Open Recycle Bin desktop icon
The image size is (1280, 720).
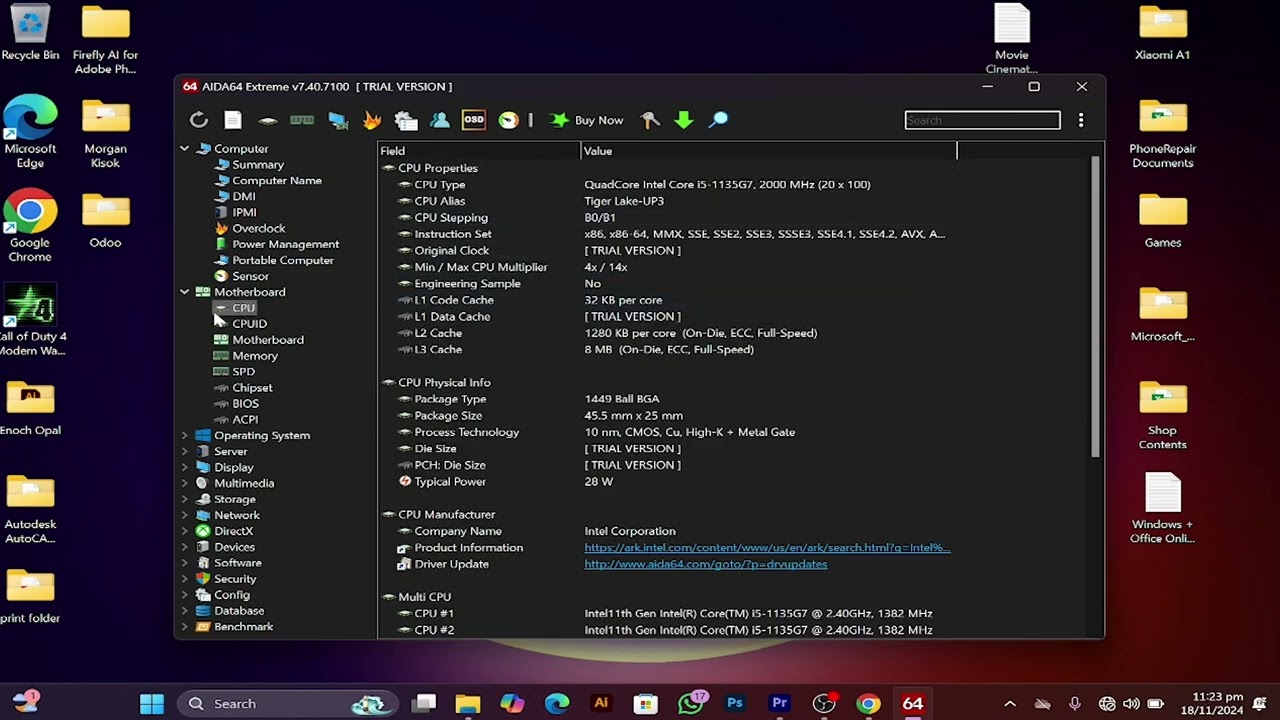point(30,33)
